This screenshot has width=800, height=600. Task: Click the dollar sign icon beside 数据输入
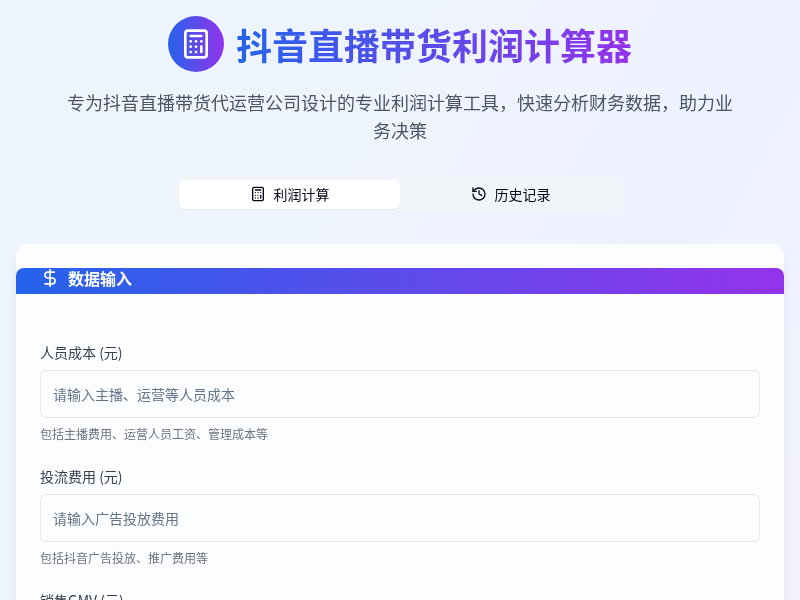coord(49,279)
